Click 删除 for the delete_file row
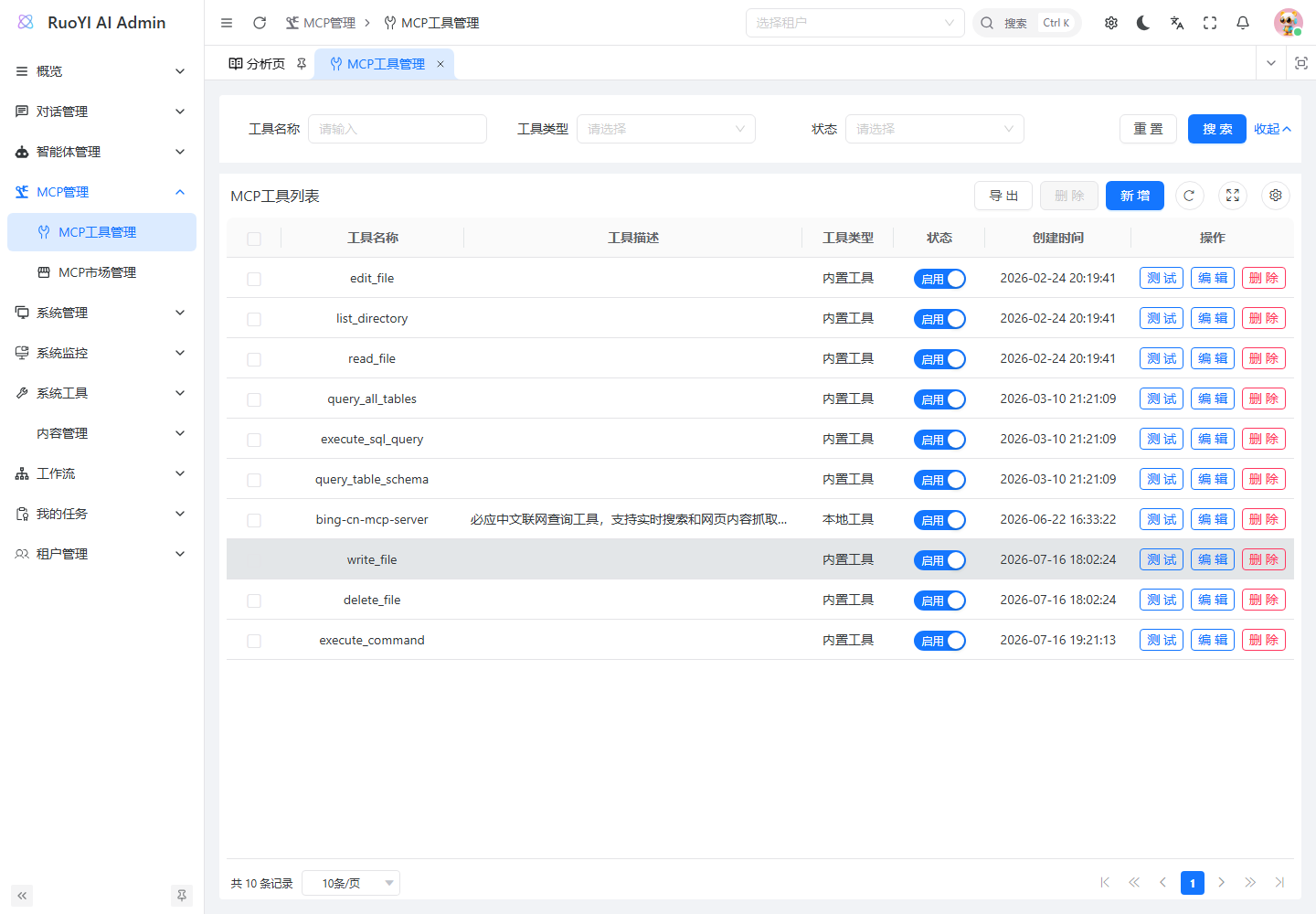 (x=1264, y=600)
